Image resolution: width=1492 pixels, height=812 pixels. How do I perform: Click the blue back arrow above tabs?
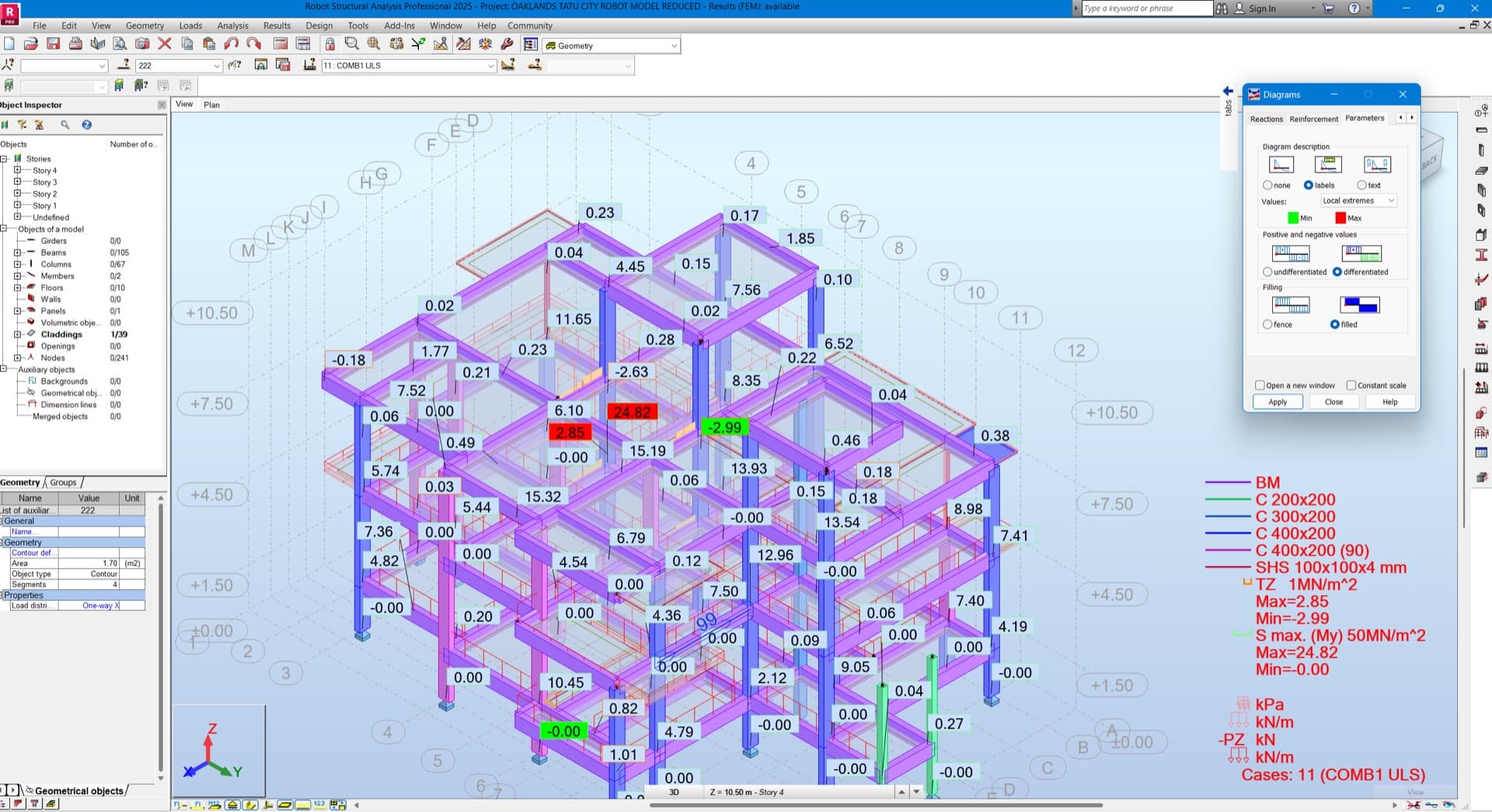tap(1228, 91)
